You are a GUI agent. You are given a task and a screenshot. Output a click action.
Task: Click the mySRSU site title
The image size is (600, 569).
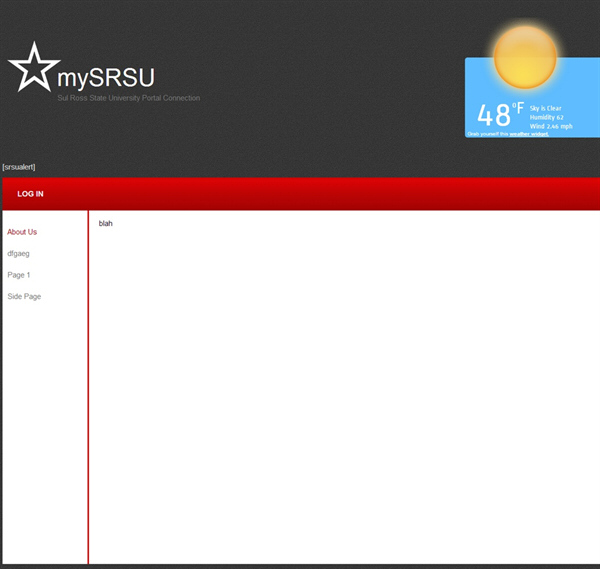click(106, 78)
